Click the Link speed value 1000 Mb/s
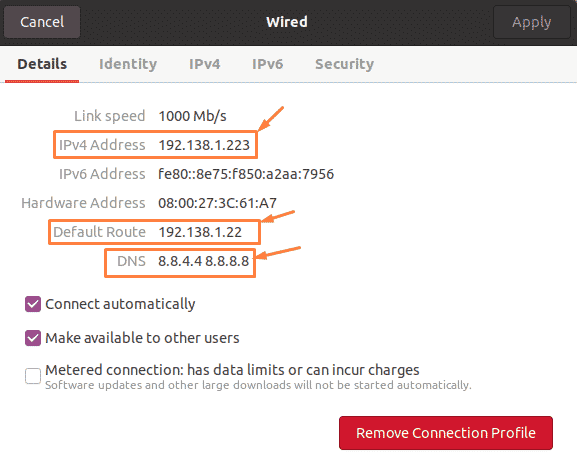577x473 pixels. click(192, 116)
